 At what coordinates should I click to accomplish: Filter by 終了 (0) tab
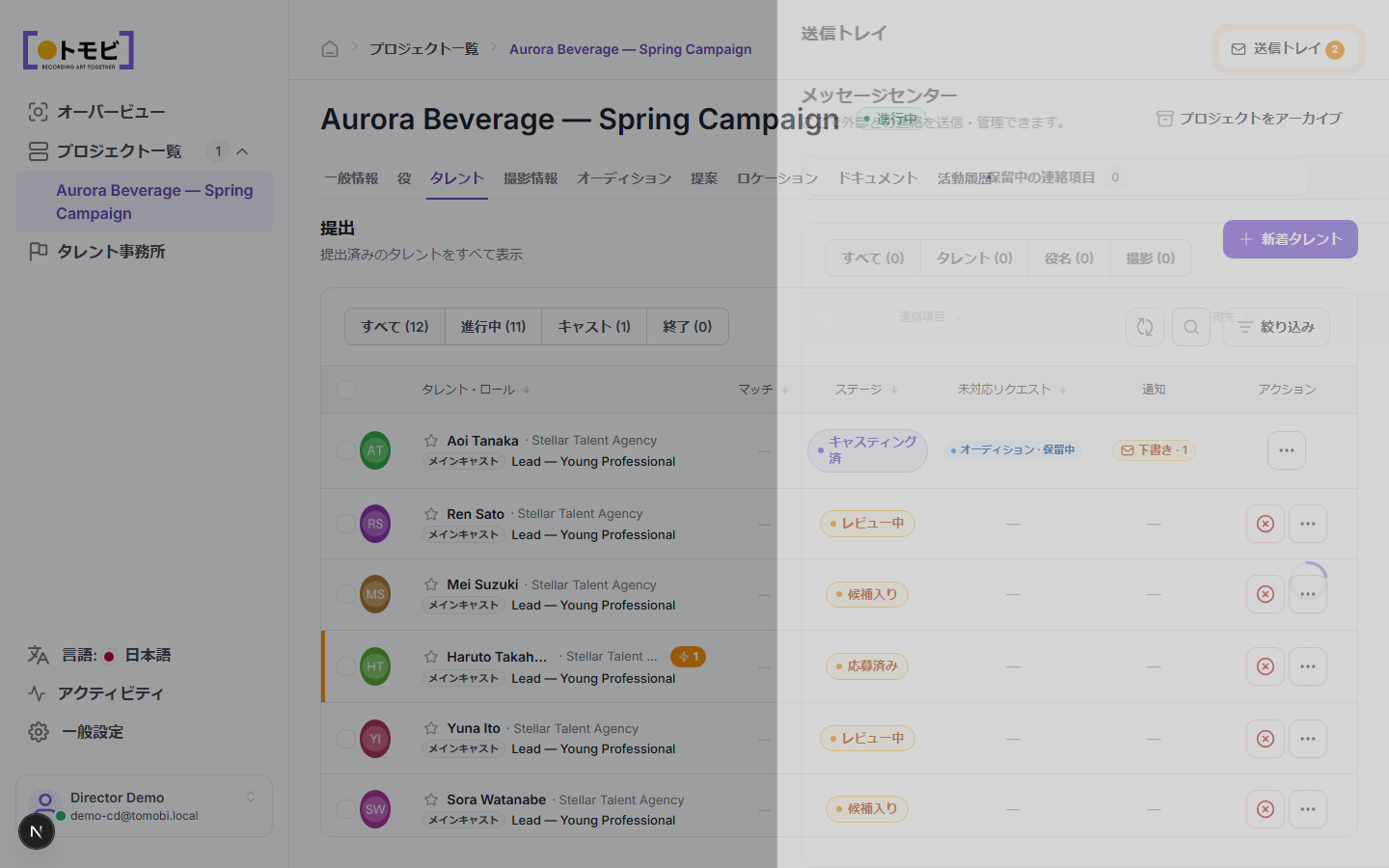coord(688,327)
